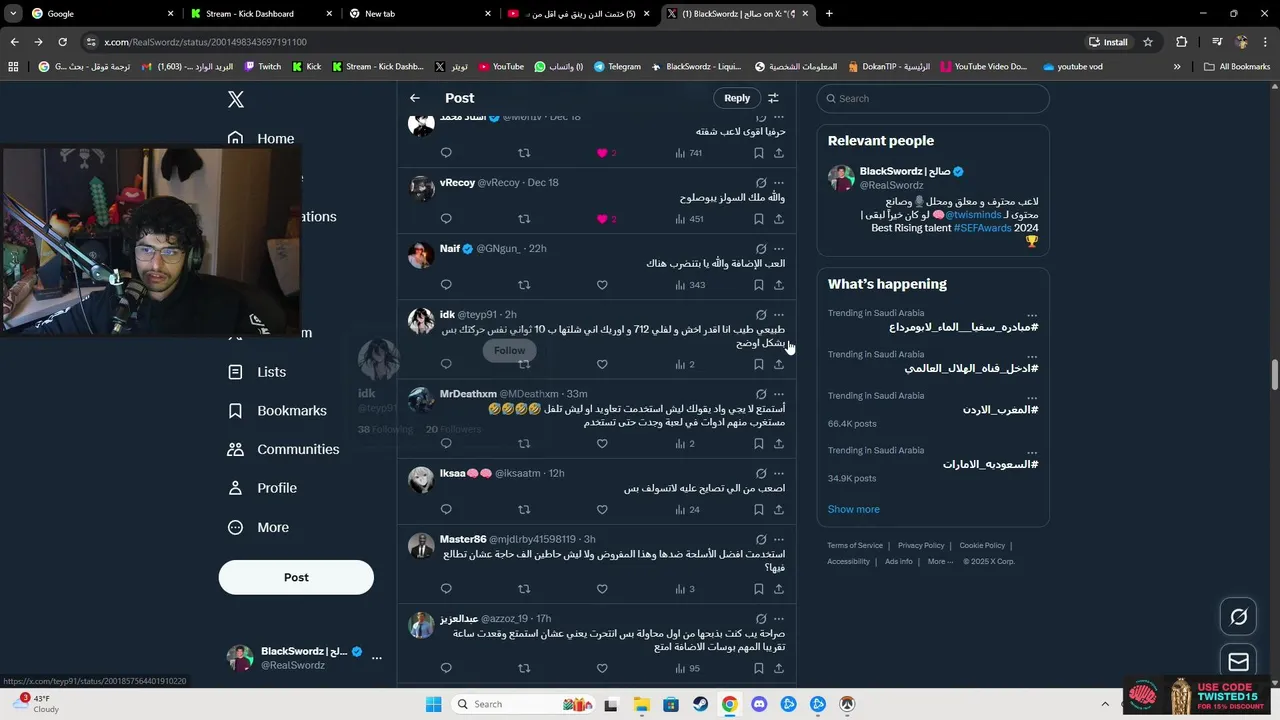Open Terms of Service link
The image size is (1280, 720).
pos(855,545)
